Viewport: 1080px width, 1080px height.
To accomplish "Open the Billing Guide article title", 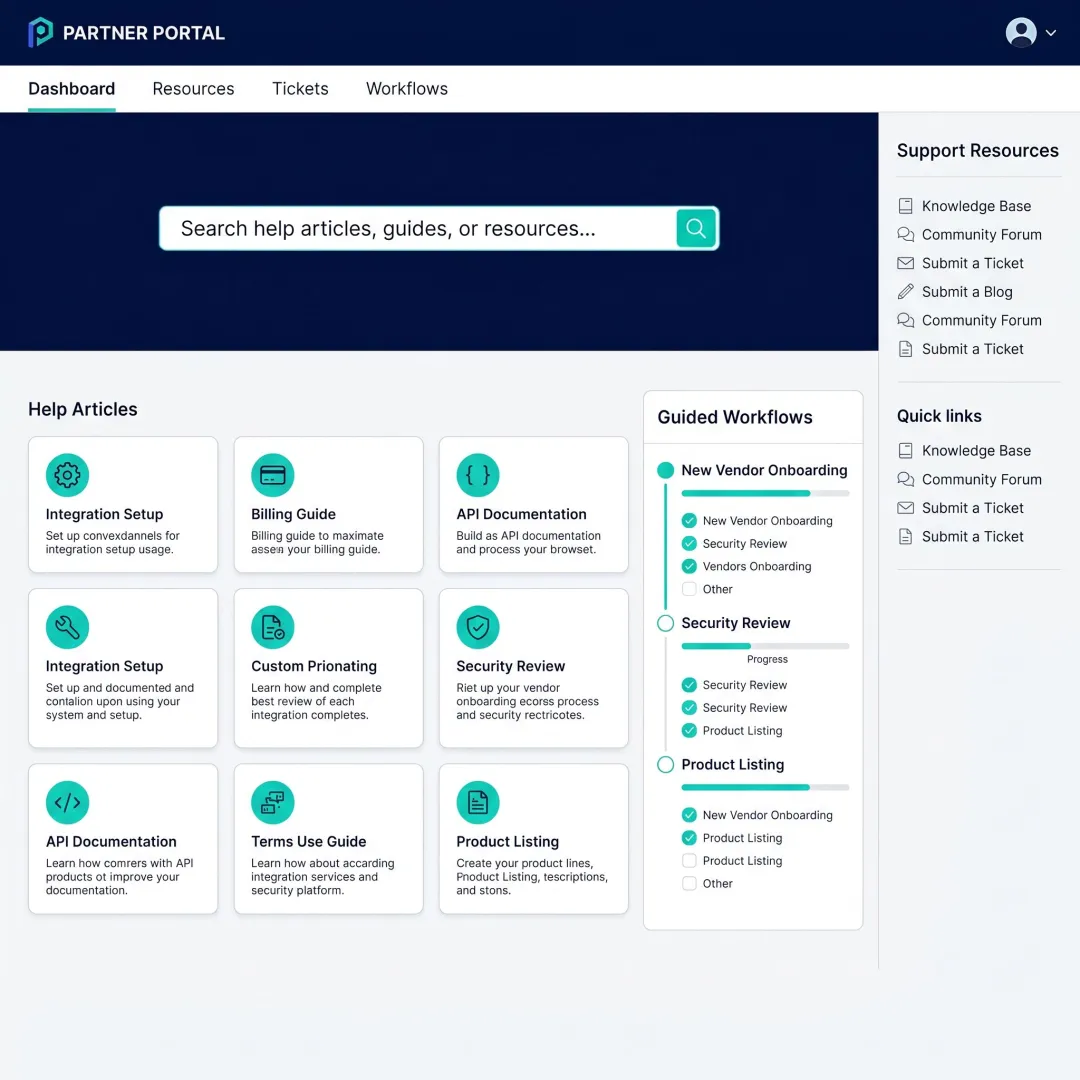I will [293, 514].
